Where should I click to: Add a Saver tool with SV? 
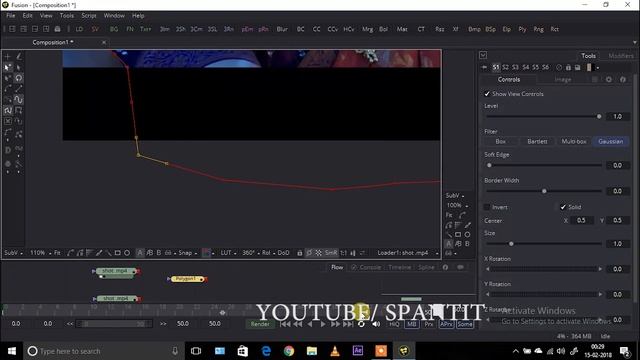pyautogui.click(x=95, y=29)
